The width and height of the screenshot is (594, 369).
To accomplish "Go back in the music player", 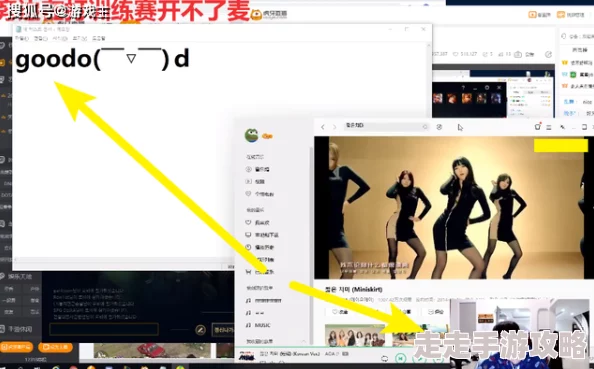I will click(x=323, y=127).
